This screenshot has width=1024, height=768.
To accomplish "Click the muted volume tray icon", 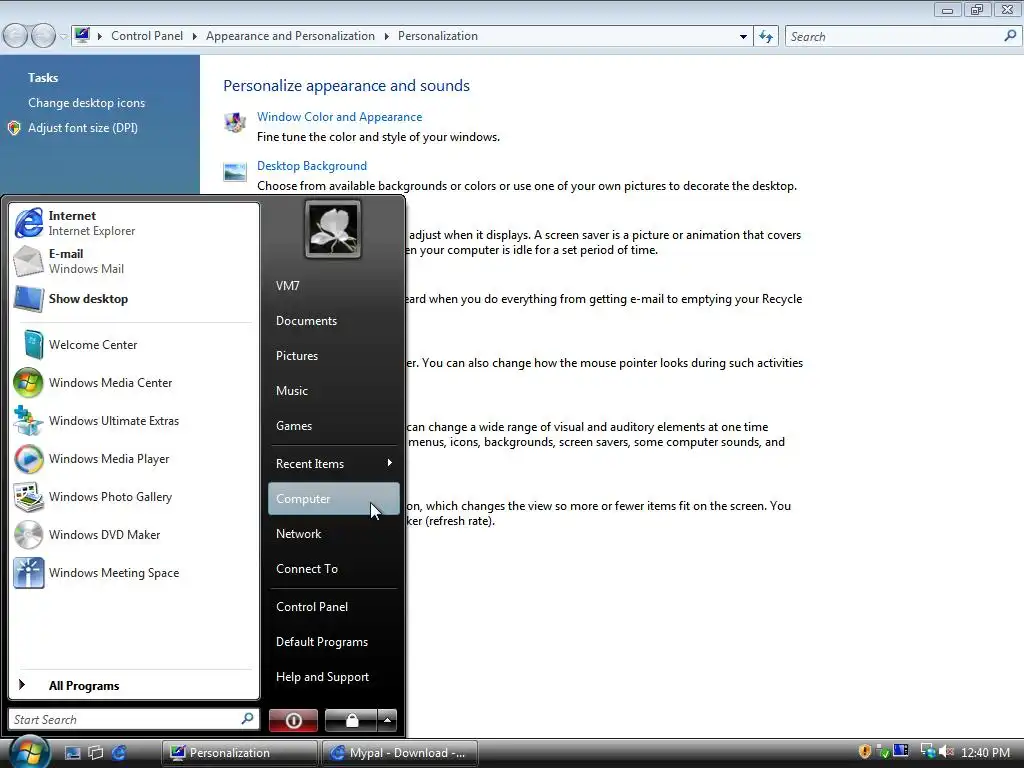I will pyautogui.click(x=946, y=752).
